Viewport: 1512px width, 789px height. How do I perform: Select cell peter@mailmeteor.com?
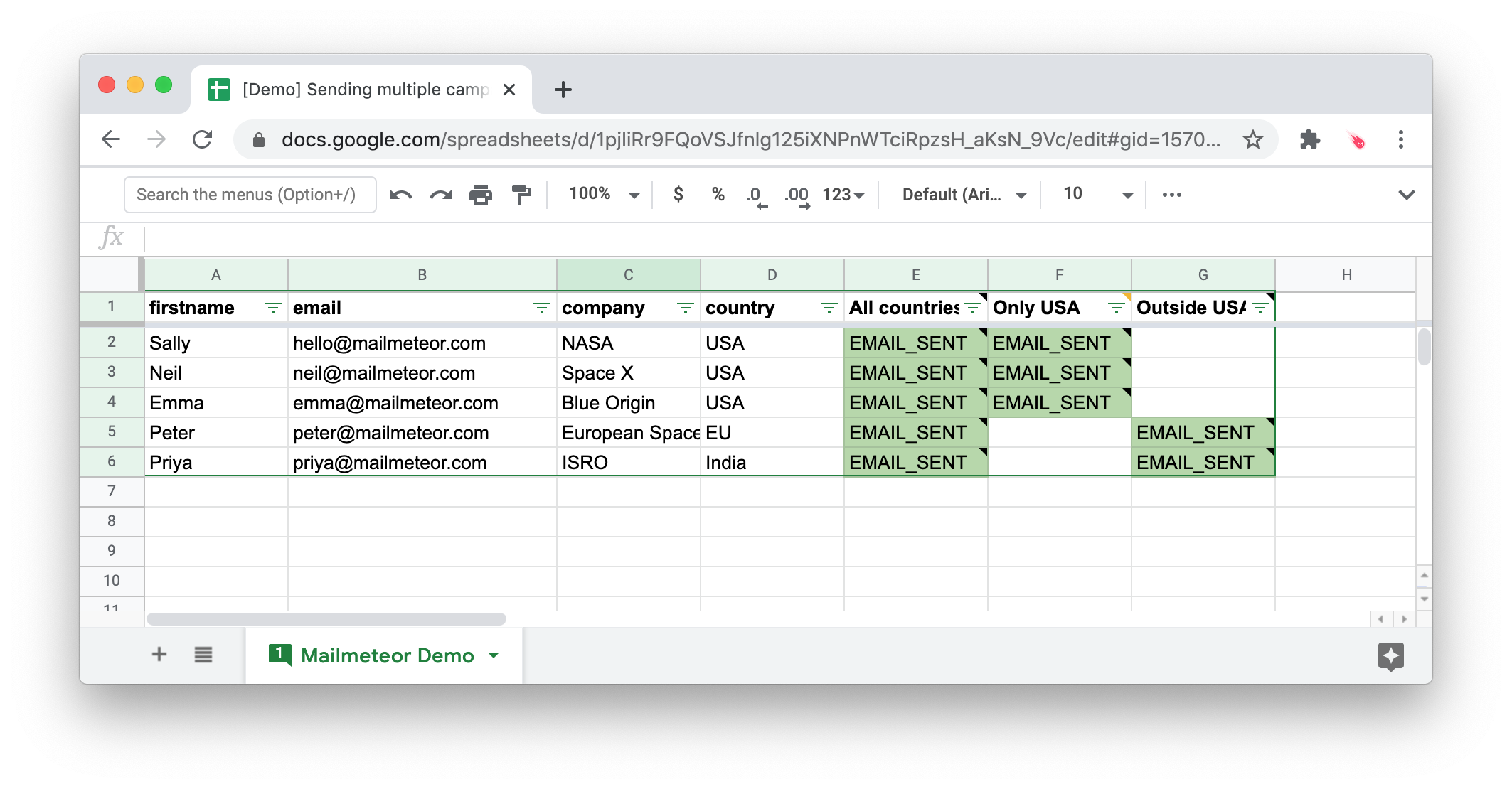(x=422, y=433)
